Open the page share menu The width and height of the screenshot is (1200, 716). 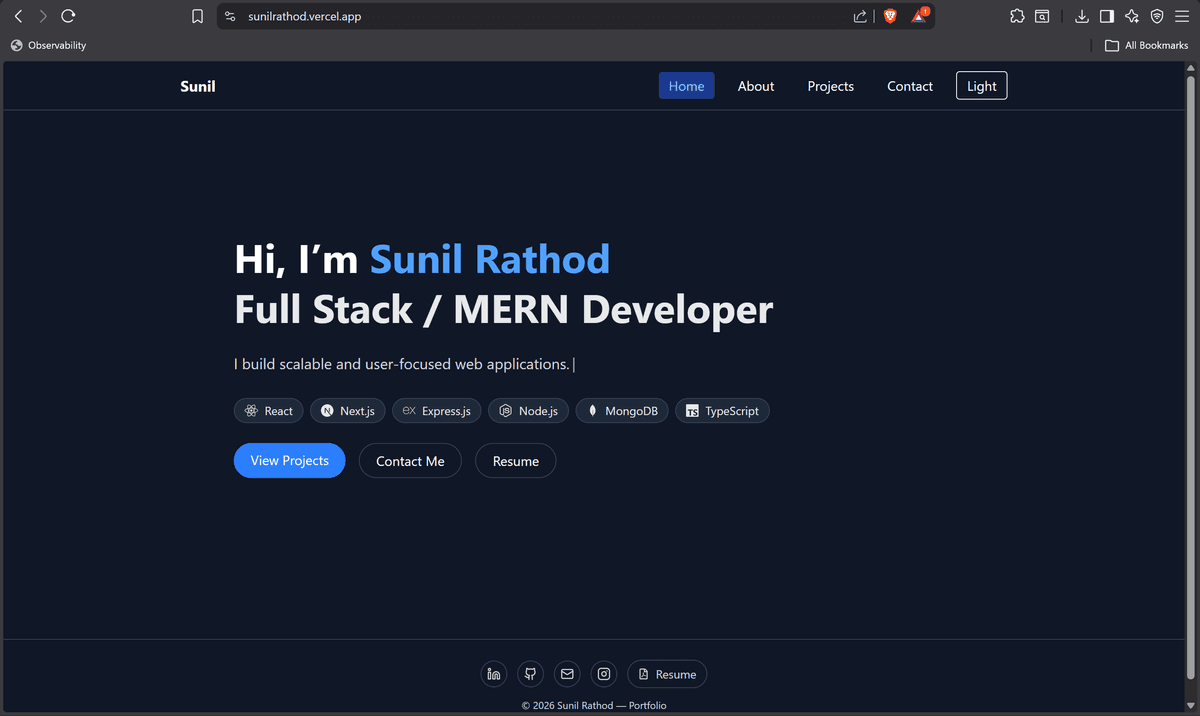point(859,16)
